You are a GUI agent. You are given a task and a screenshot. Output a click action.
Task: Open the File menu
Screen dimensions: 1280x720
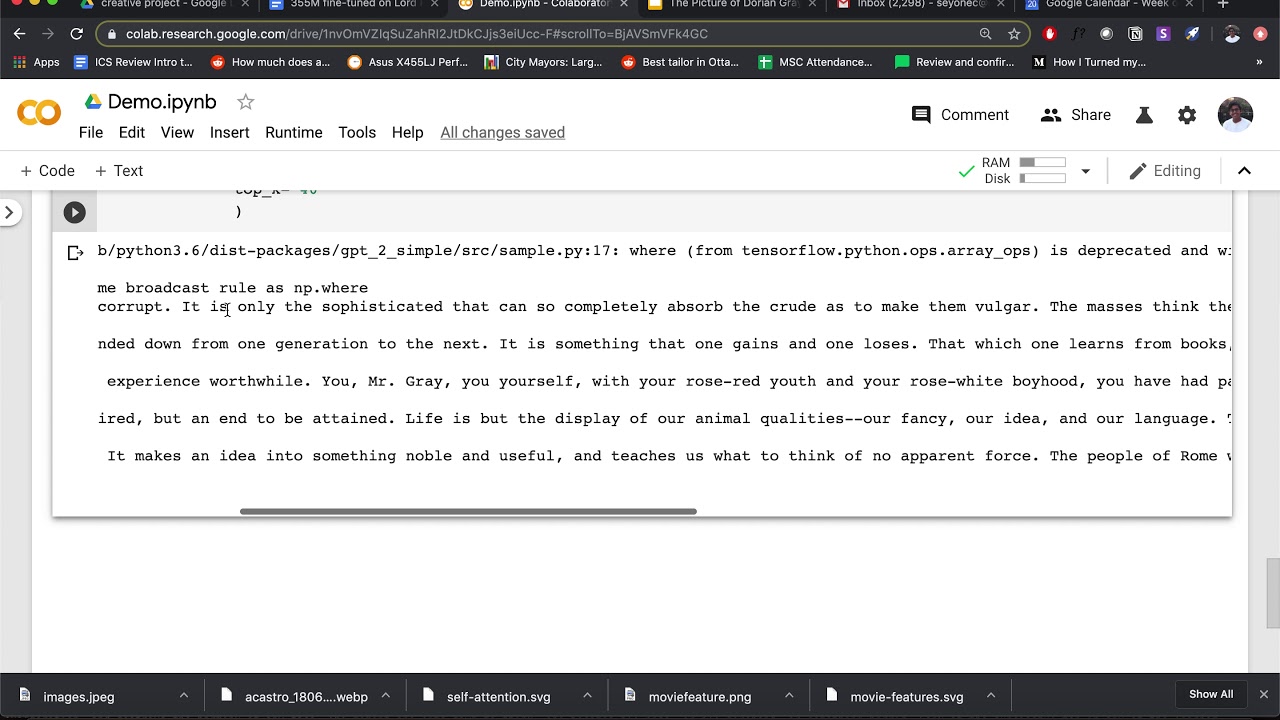91,132
